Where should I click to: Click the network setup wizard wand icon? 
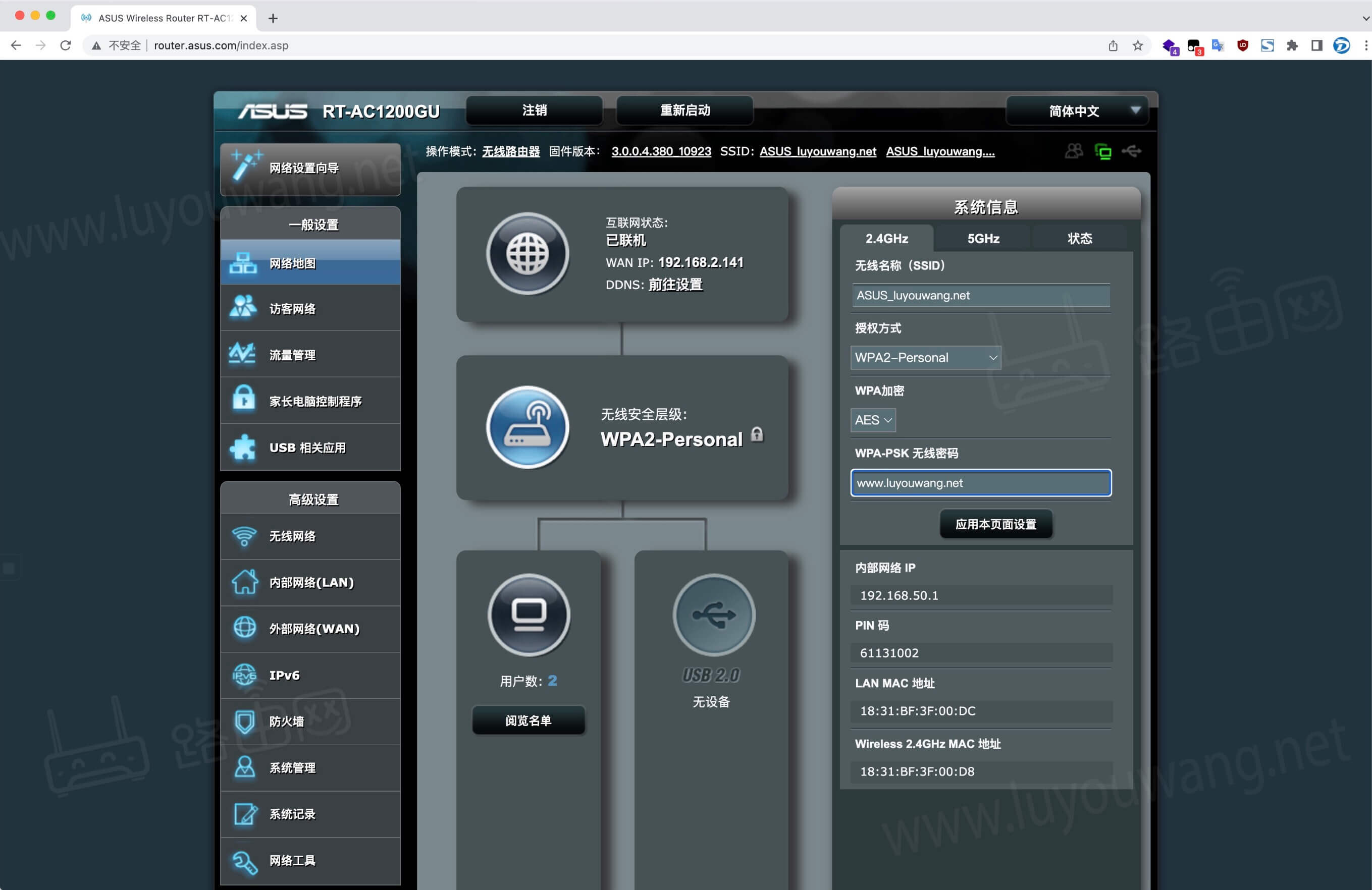246,165
